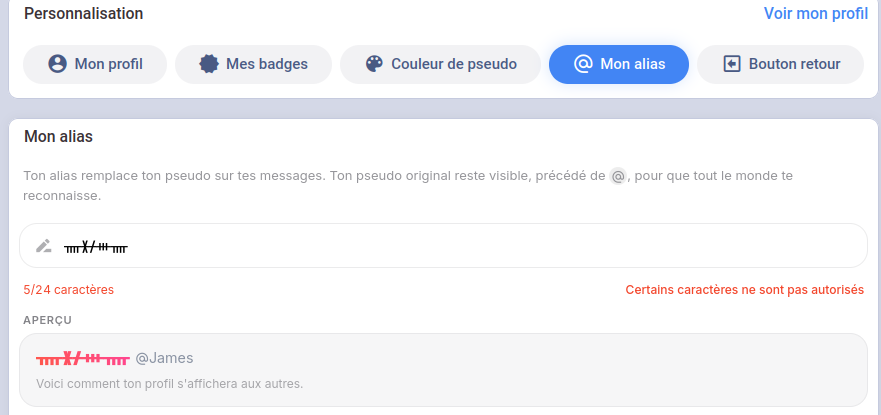Image resolution: width=881 pixels, height=415 pixels.
Task: Focus the alias text input field
Action: click(x=443, y=245)
